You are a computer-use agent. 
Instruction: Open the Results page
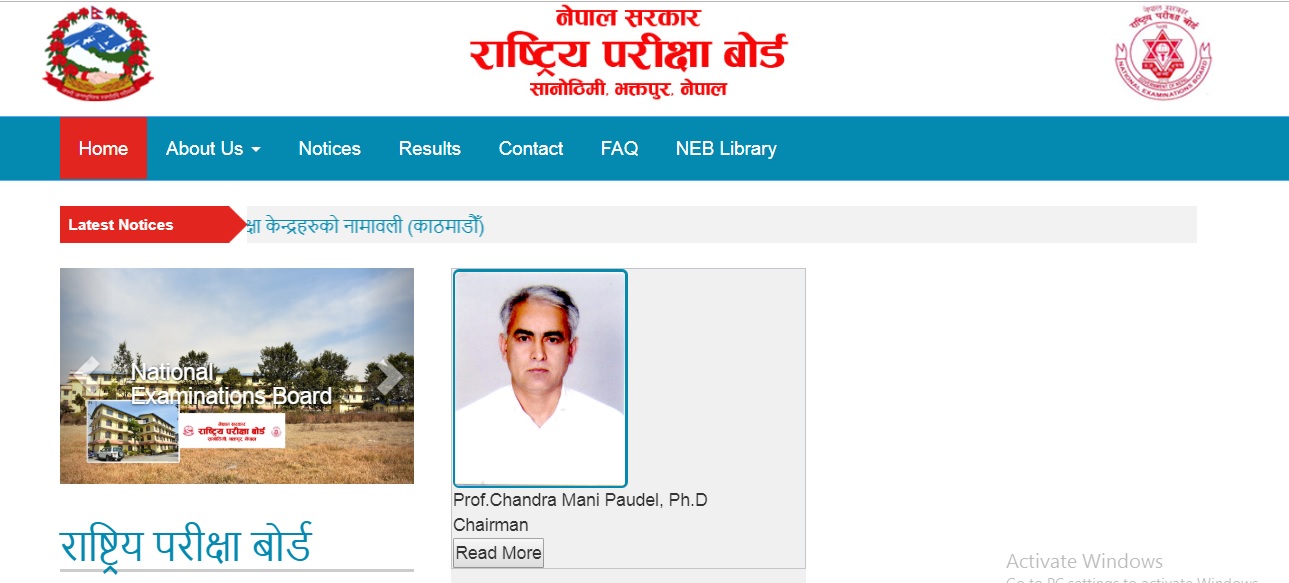coord(430,148)
